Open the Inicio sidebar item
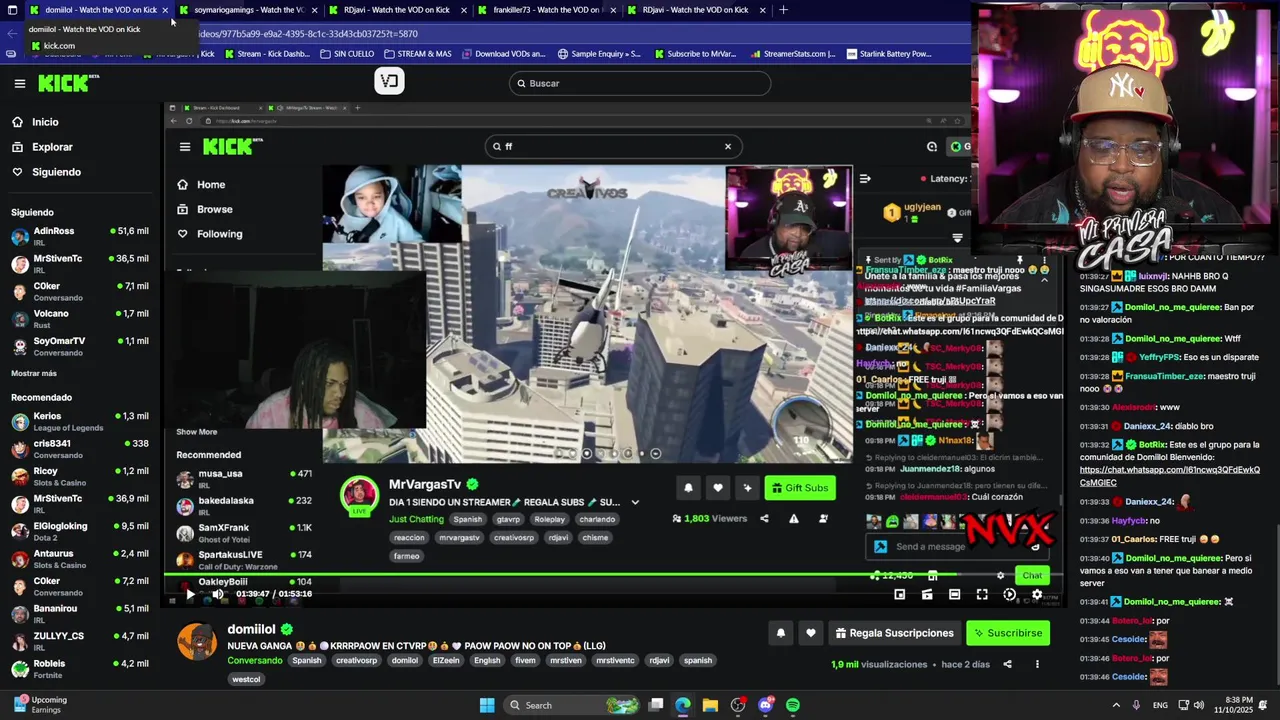The image size is (1280, 720). pyautogui.click(x=45, y=122)
